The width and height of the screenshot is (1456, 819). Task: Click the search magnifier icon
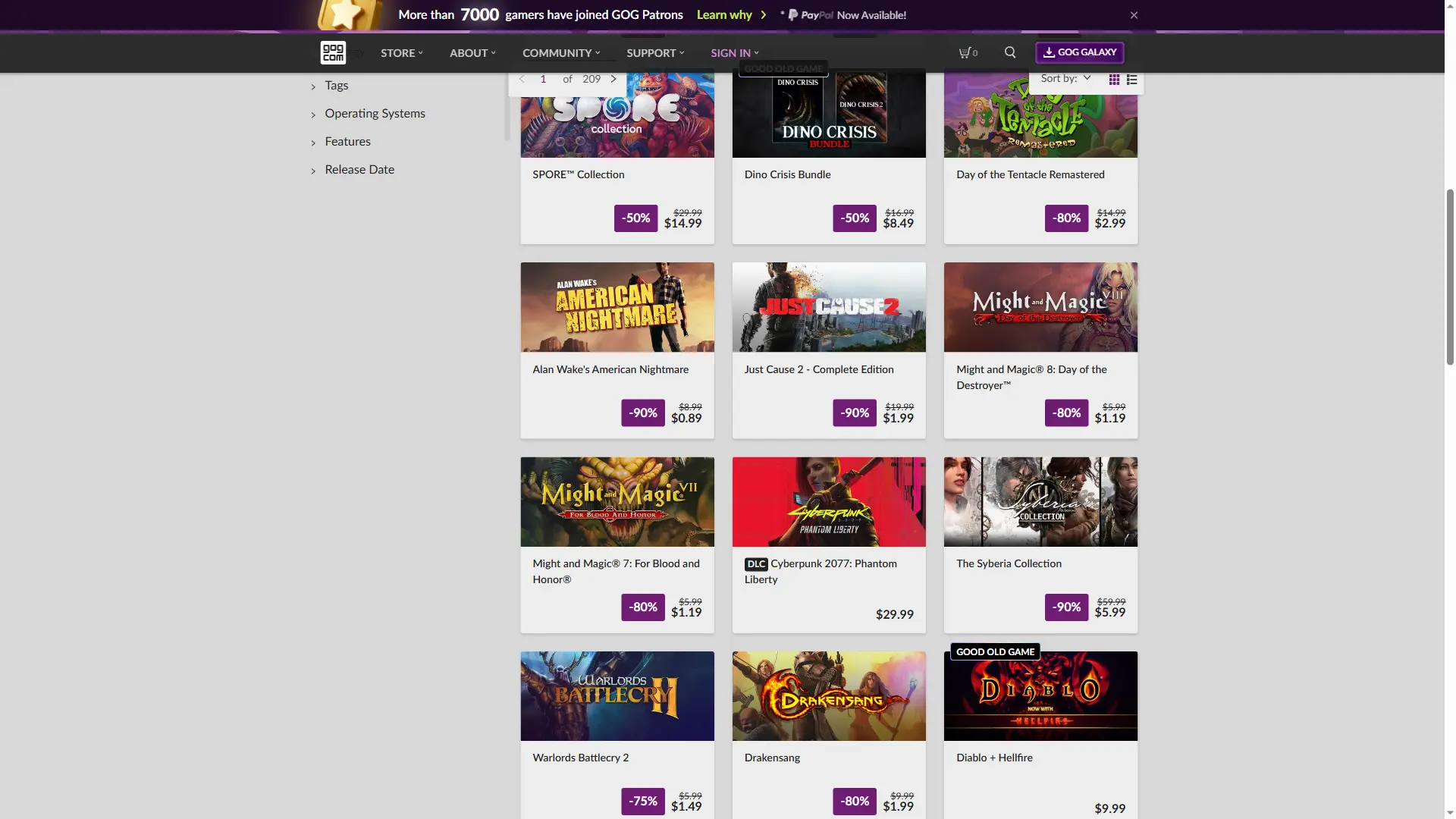[1010, 52]
